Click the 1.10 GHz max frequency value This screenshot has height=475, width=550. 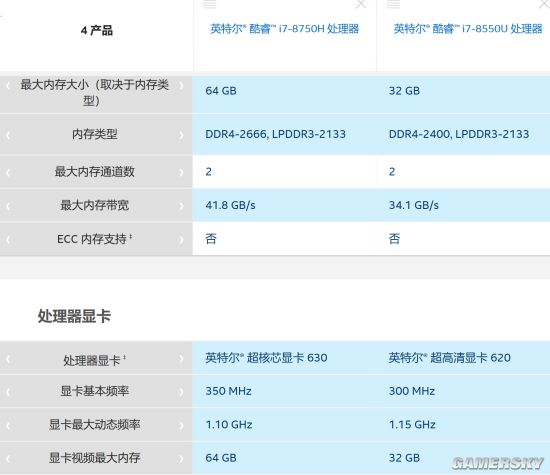229,425
